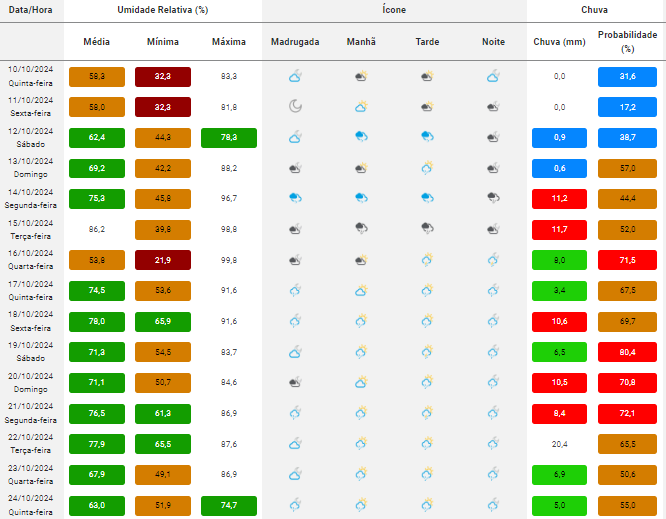Select the Manhã weather icon for 19/10/2024

tap(361, 351)
